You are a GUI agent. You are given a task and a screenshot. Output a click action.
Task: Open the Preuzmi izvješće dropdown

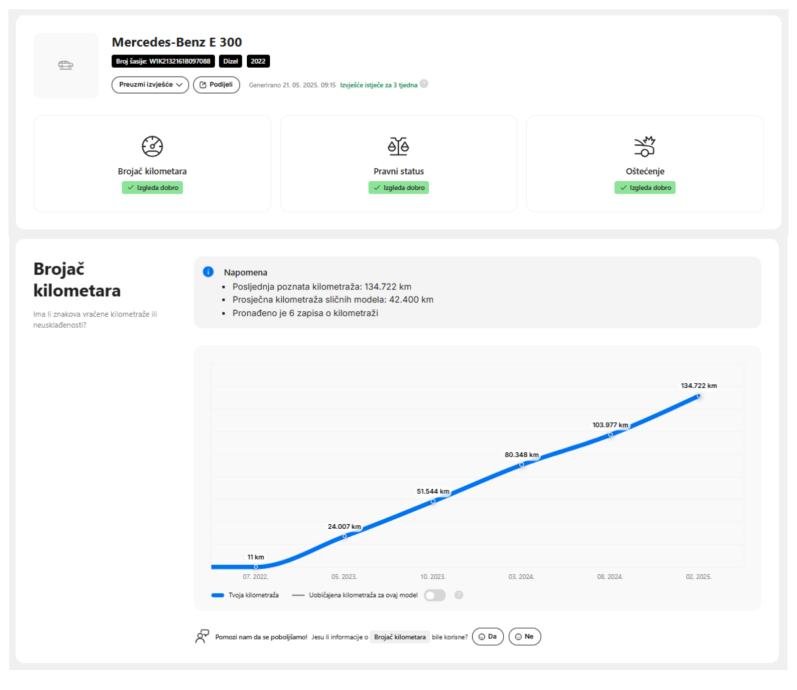pyautogui.click(x=150, y=85)
